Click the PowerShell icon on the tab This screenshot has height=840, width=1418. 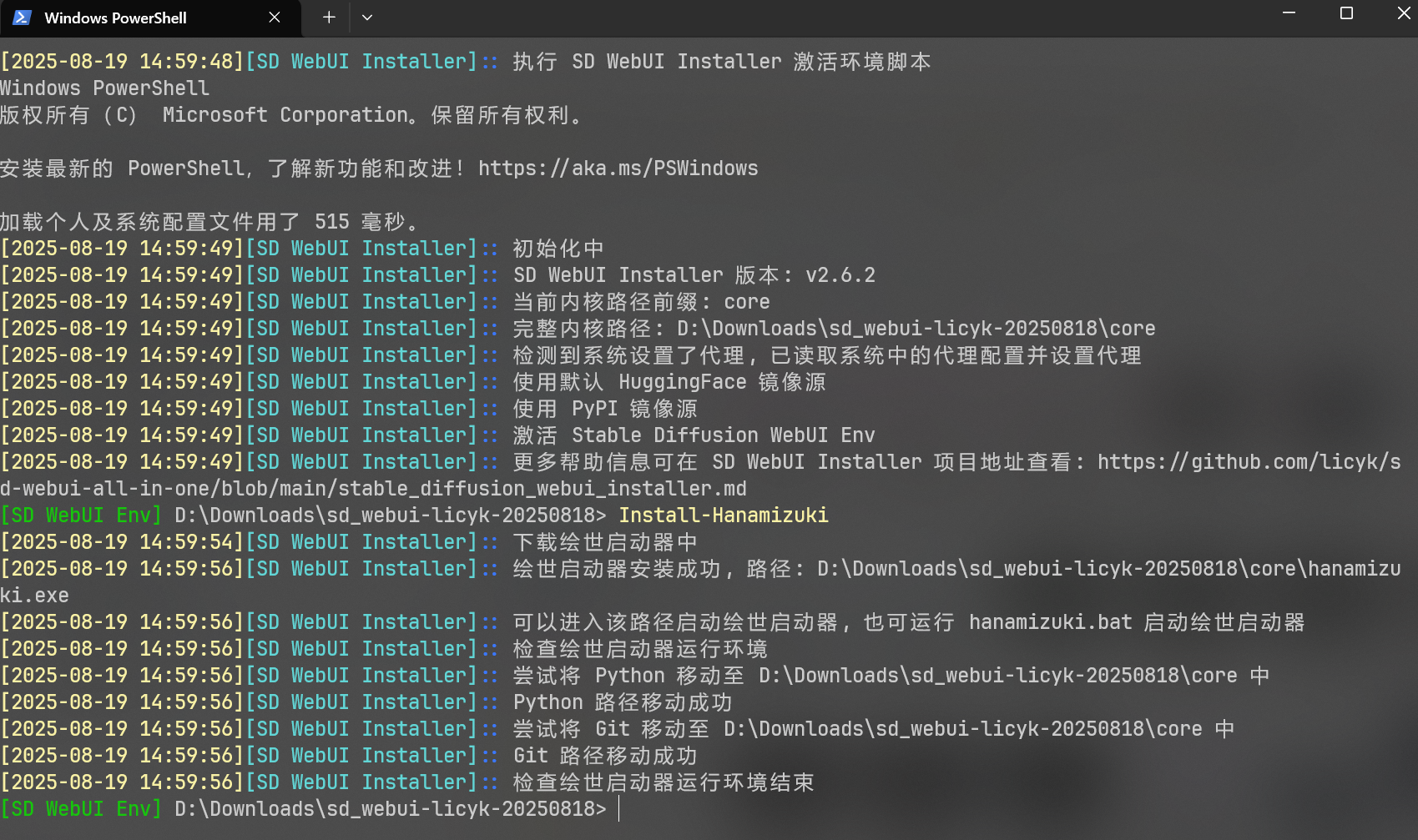[23, 18]
